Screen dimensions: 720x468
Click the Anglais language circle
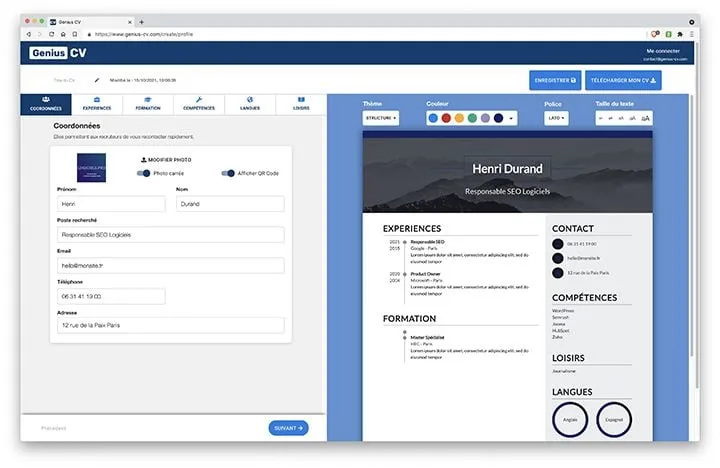[570, 419]
